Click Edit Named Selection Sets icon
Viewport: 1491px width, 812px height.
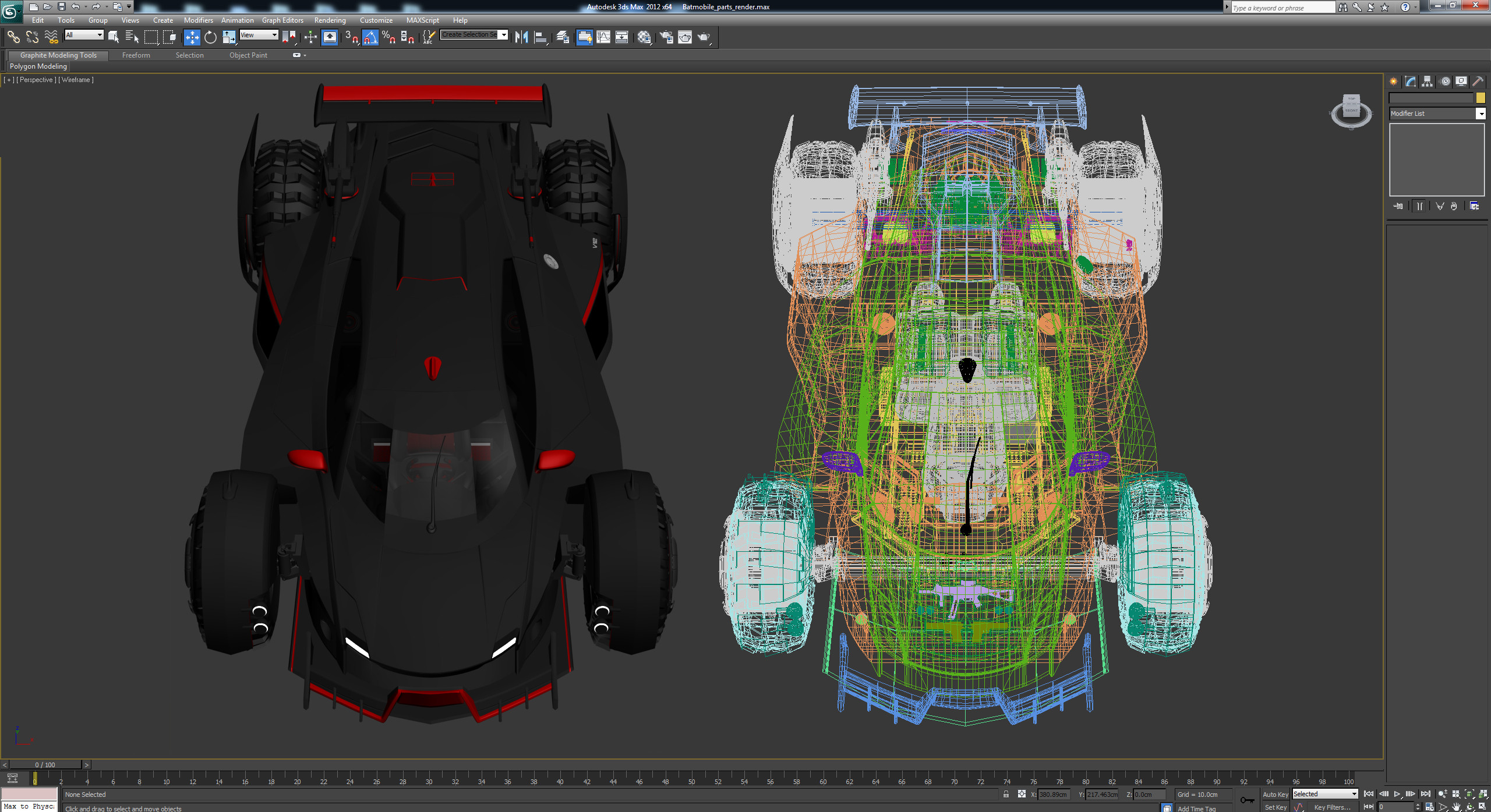point(428,37)
